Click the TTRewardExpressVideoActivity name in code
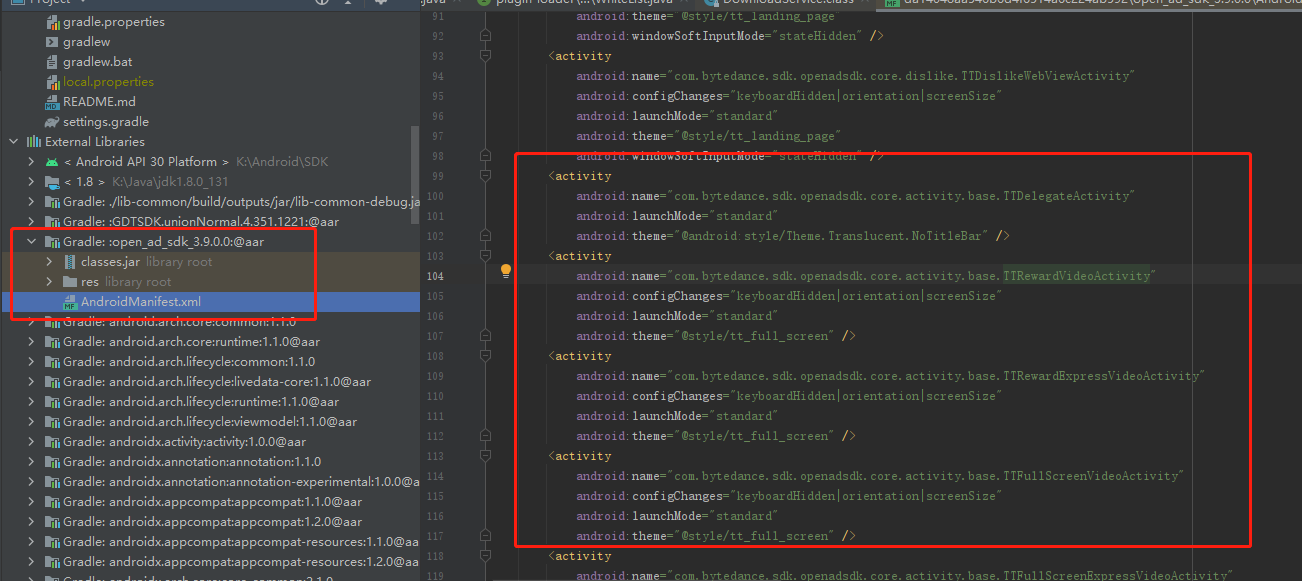This screenshot has width=1302, height=581. click(1101, 376)
